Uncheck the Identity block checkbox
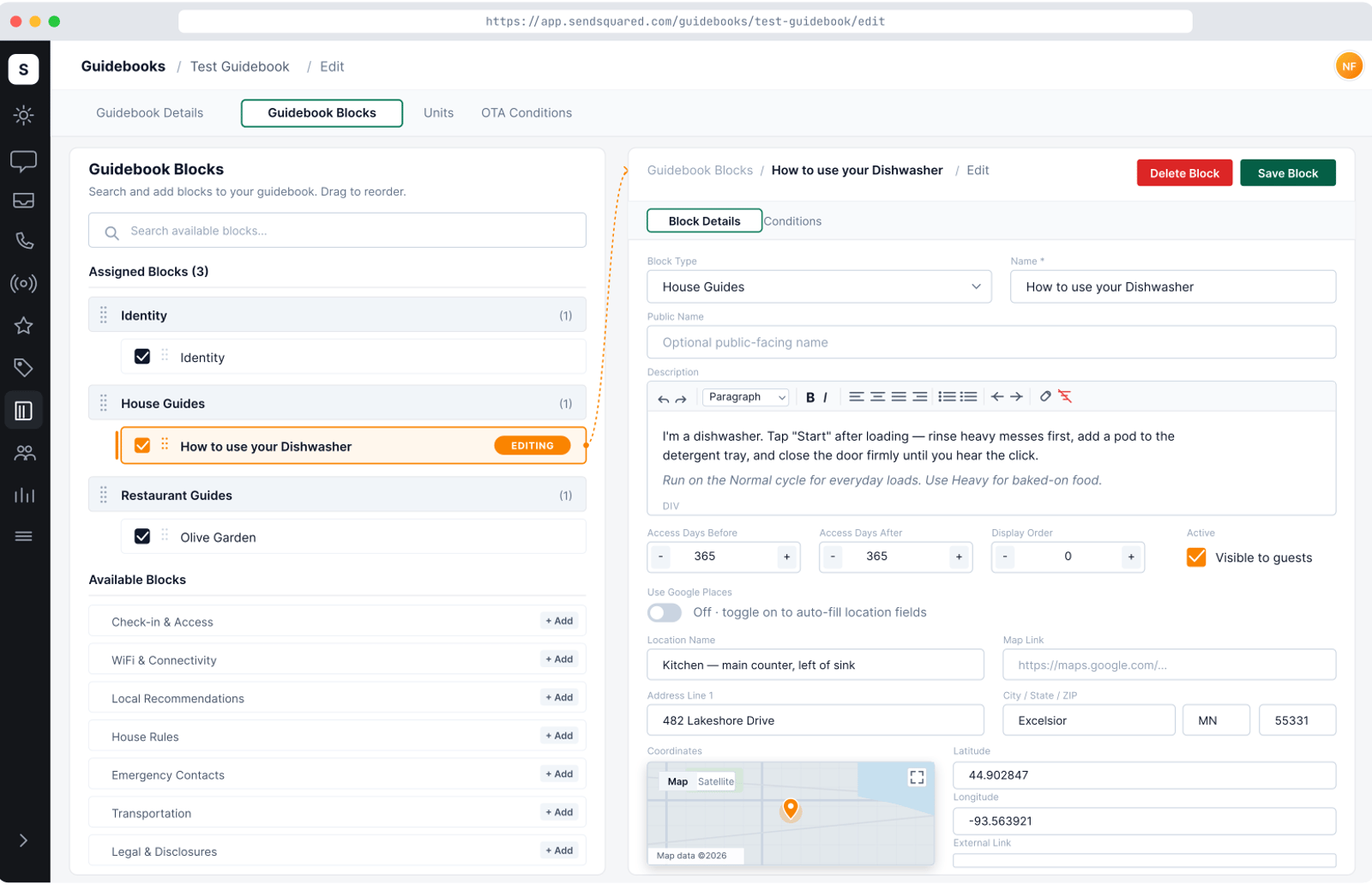This screenshot has height=885, width=1372. point(142,357)
